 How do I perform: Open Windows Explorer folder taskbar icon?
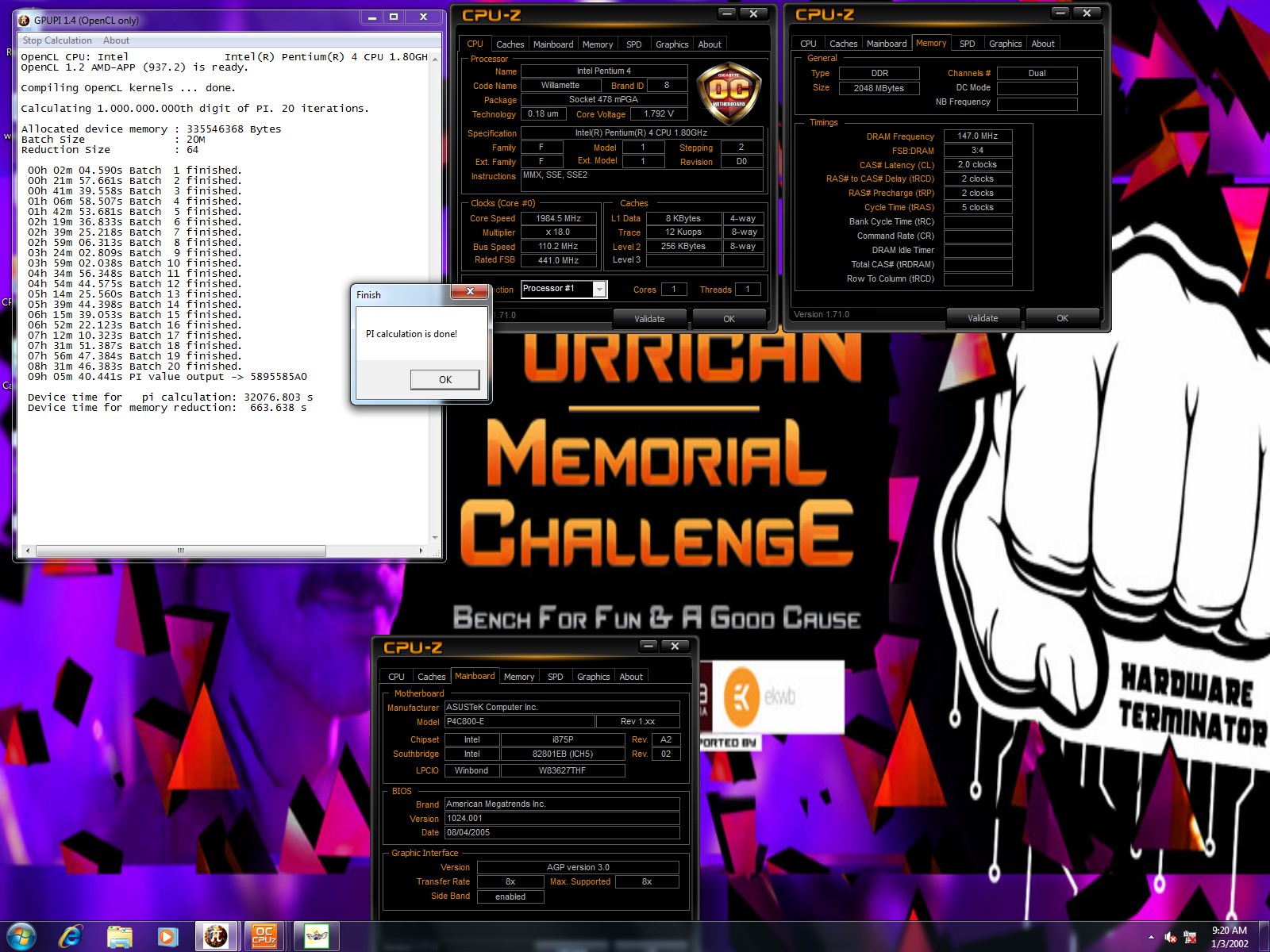(120, 936)
